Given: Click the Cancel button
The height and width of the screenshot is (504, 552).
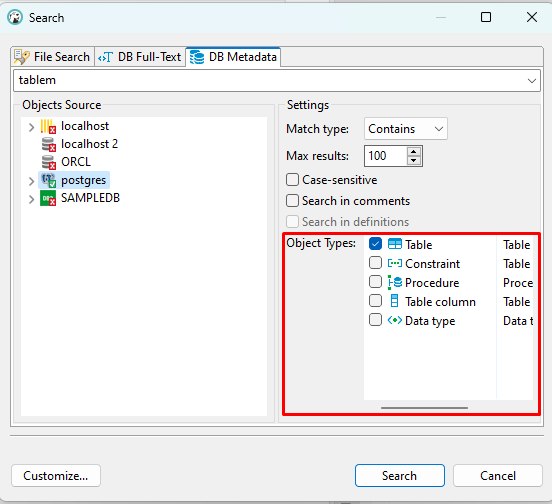Looking at the screenshot, I should pyautogui.click(x=498, y=475).
